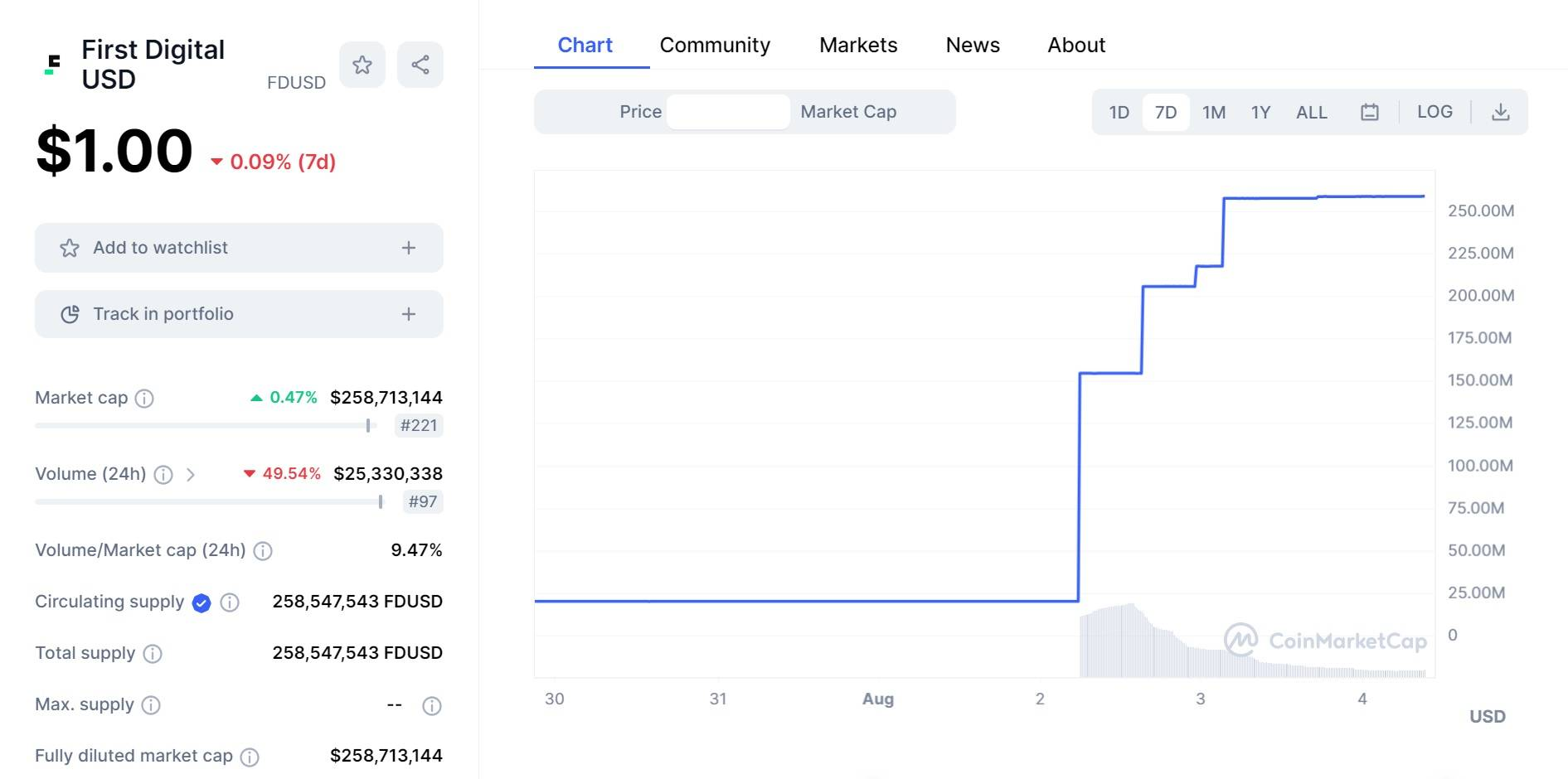Click info icon beside Max. supply dashes
This screenshot has height=779, width=1568.
pos(432,706)
